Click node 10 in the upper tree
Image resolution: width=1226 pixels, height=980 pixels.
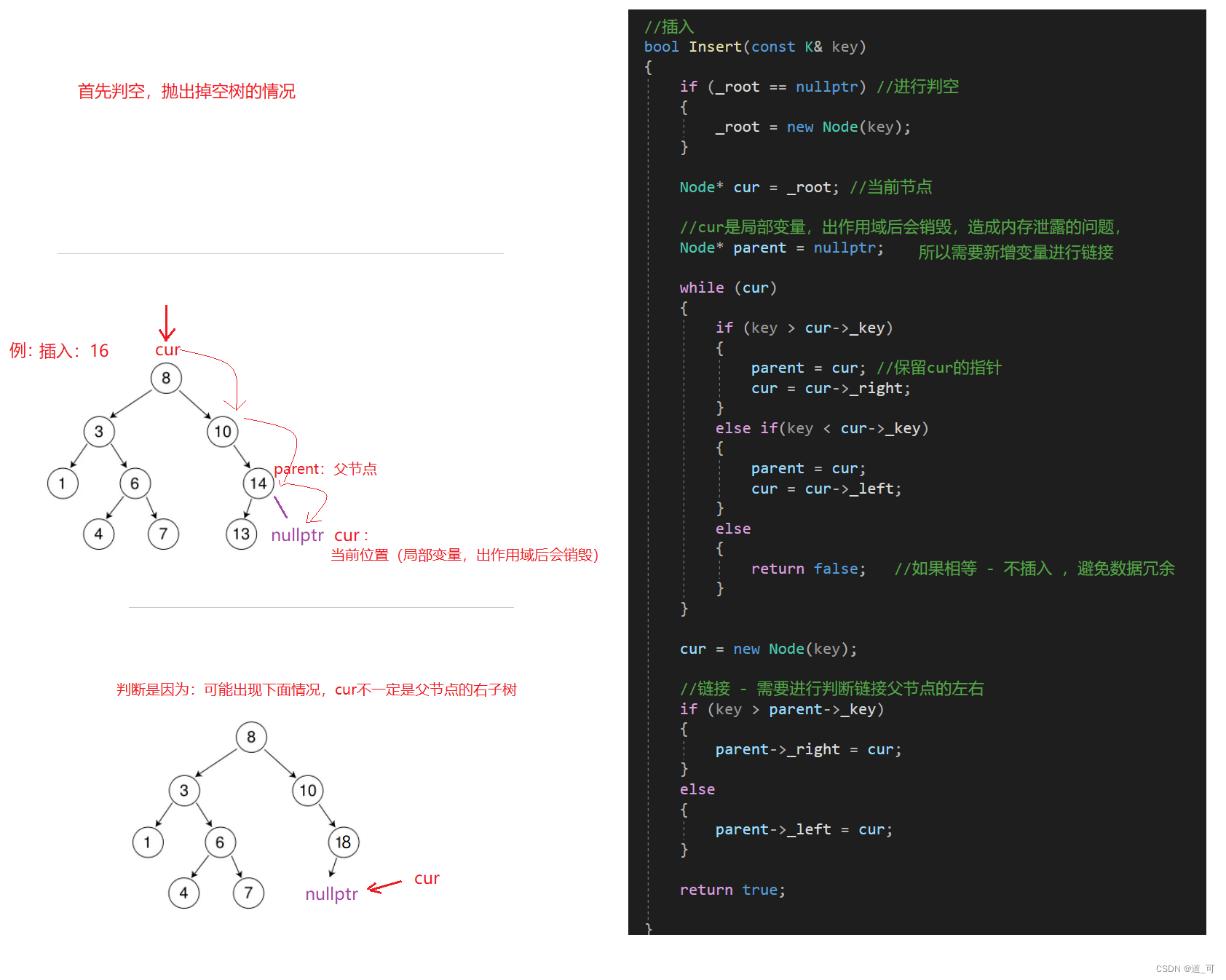(x=223, y=431)
